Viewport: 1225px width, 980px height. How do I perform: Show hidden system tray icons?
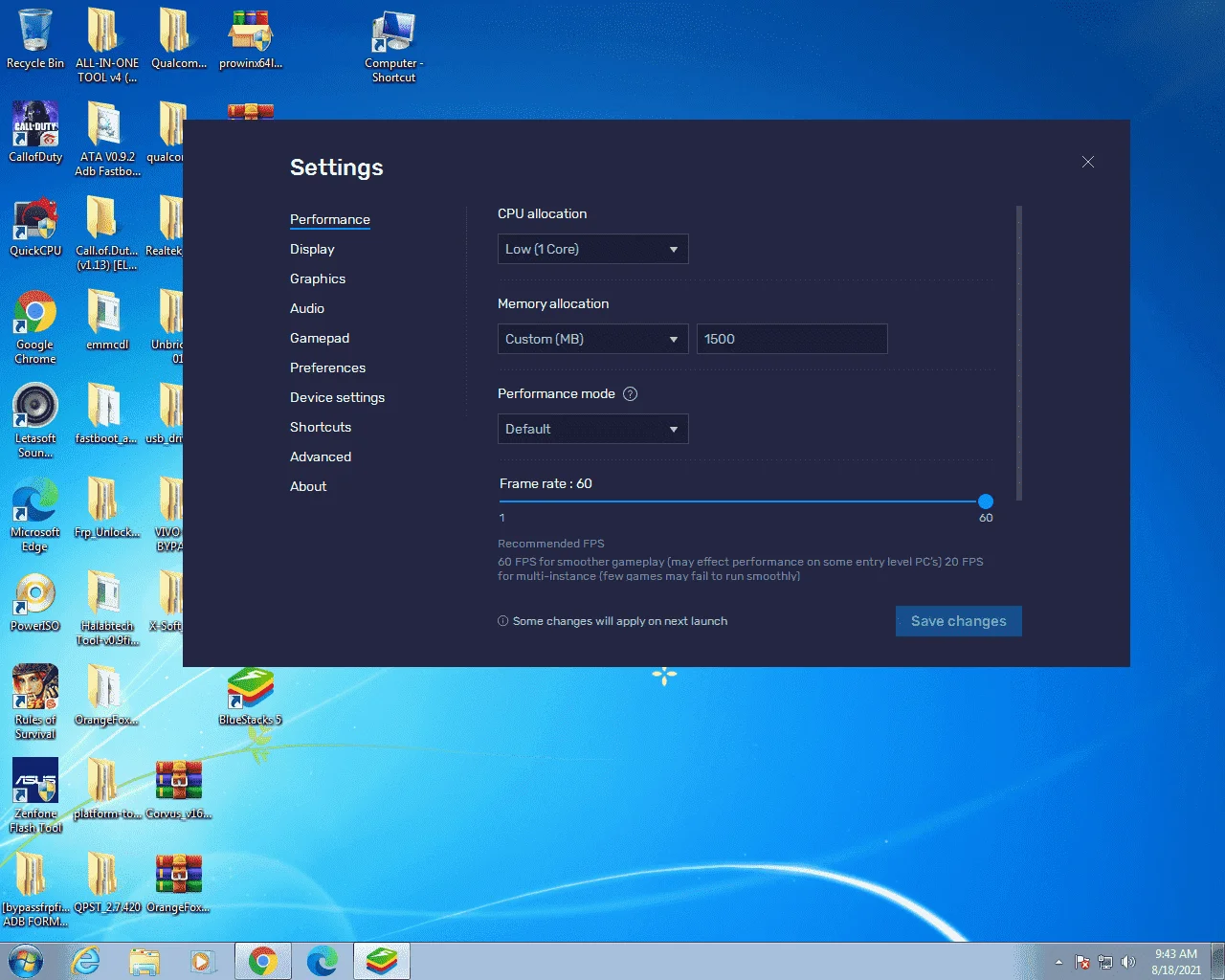[1058, 962]
